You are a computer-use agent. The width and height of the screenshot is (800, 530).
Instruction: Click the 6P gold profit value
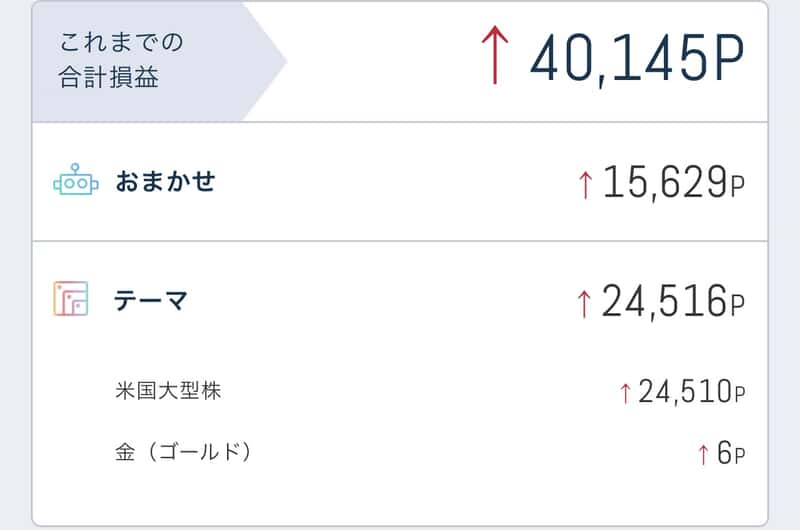[x=731, y=453]
